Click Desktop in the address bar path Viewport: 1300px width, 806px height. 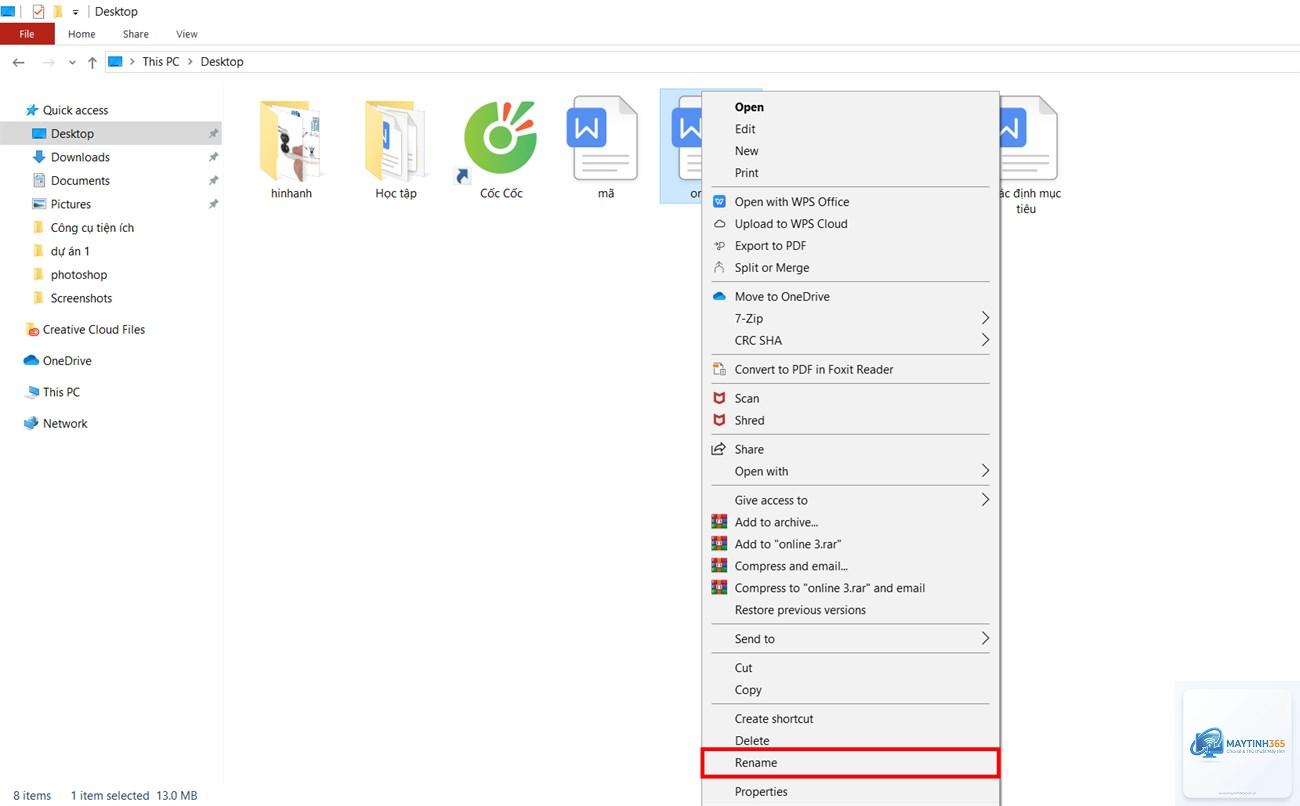pos(222,62)
